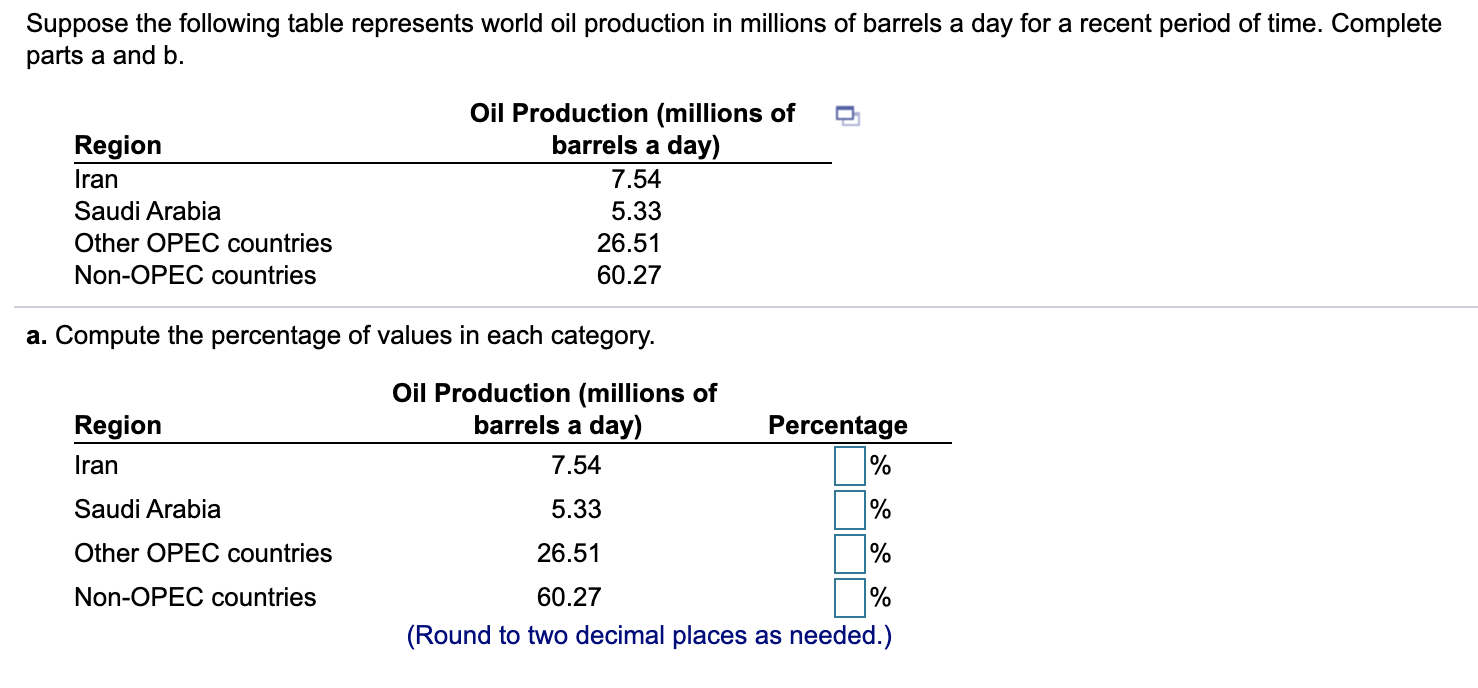1478x688 pixels.
Task: Focus the Other OPEC countries percentage field
Action: pyautogui.click(x=850, y=553)
